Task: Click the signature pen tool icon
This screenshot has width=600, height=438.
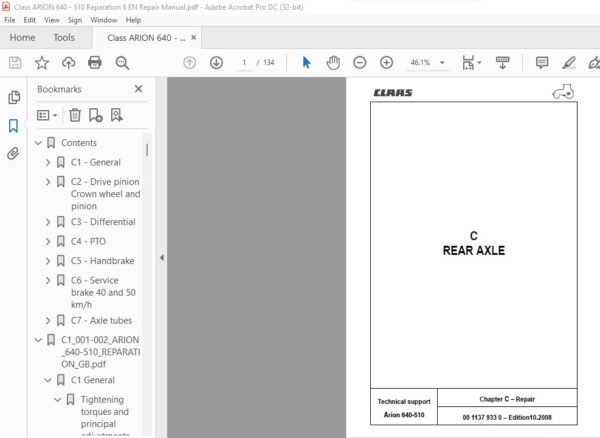Action: tap(594, 63)
